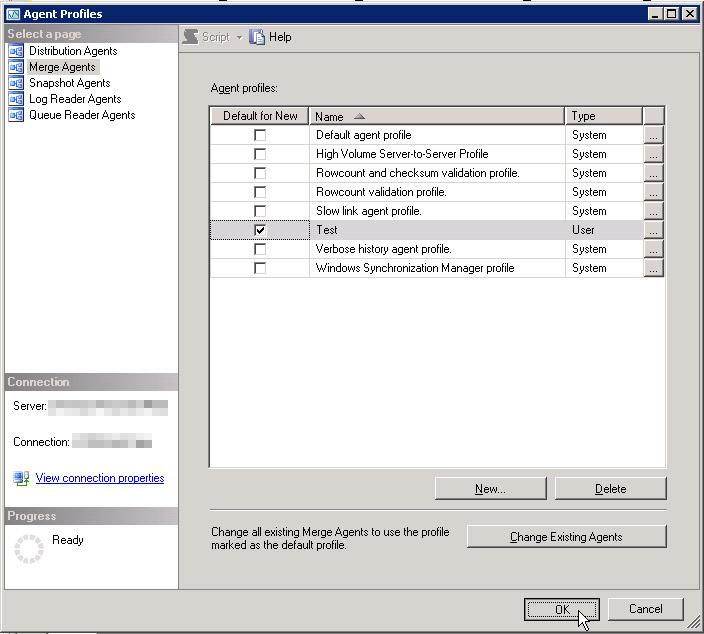
Task: Open details for Windows Synchronization Manager profile
Action: [x=653, y=268]
